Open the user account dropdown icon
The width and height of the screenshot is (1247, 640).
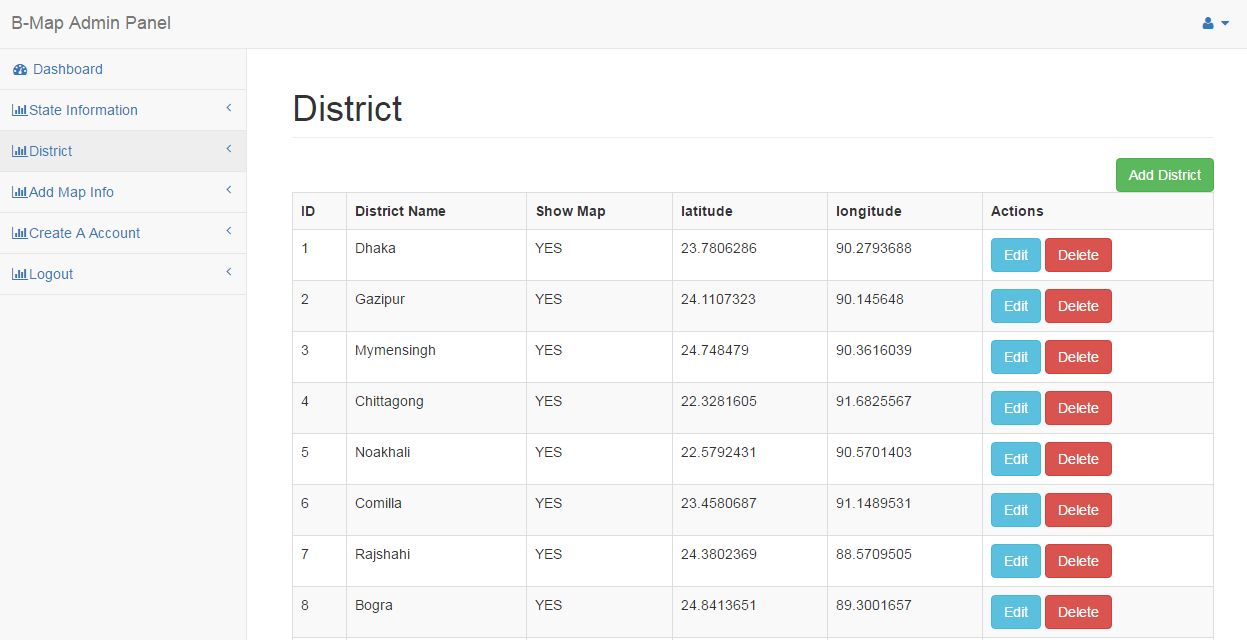(x=1215, y=23)
